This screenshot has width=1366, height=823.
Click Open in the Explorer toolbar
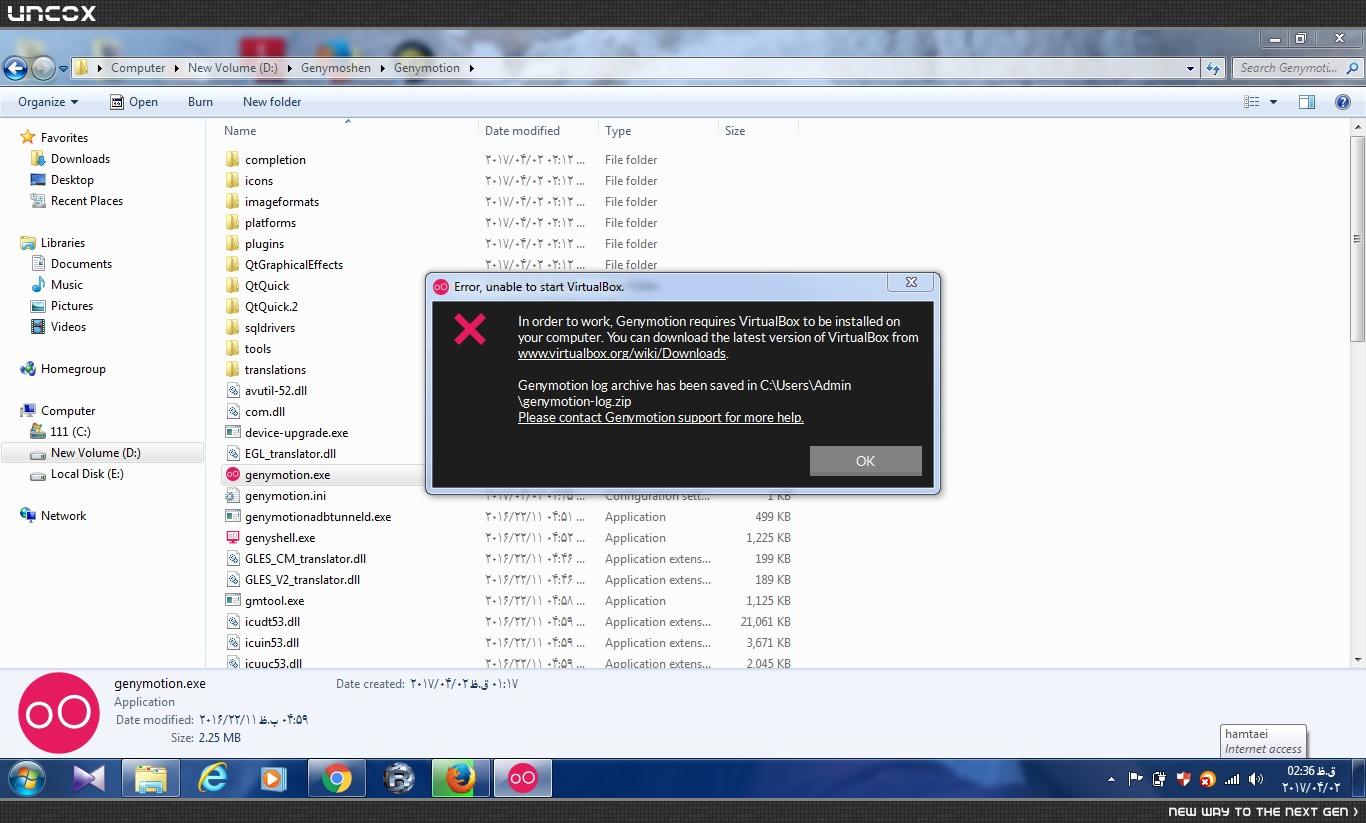tap(133, 102)
